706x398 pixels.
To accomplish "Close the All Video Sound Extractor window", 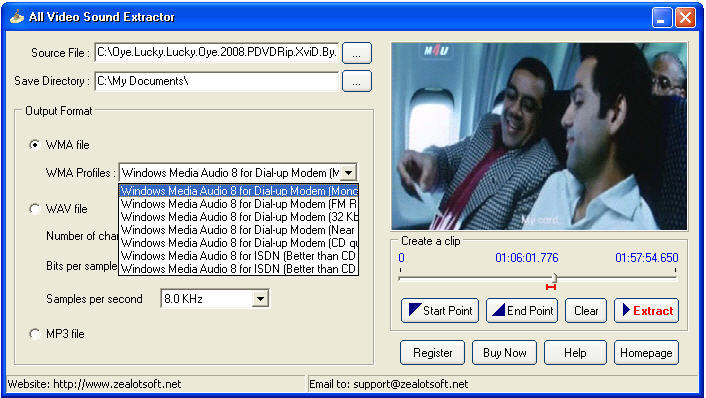I will 686,18.
